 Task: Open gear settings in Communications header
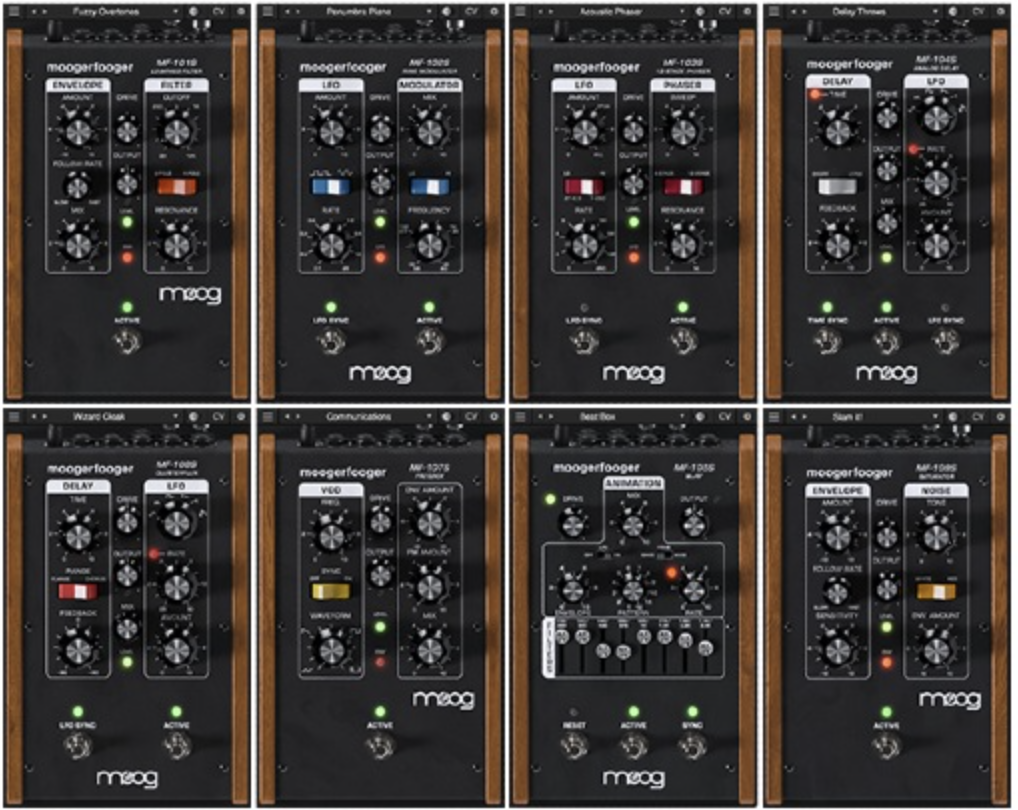pyautogui.click(x=494, y=416)
